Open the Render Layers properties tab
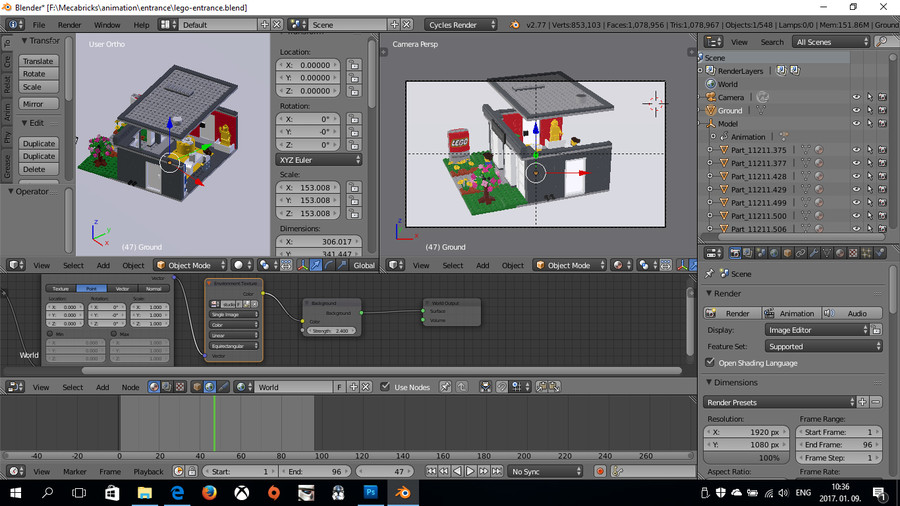 click(x=748, y=253)
